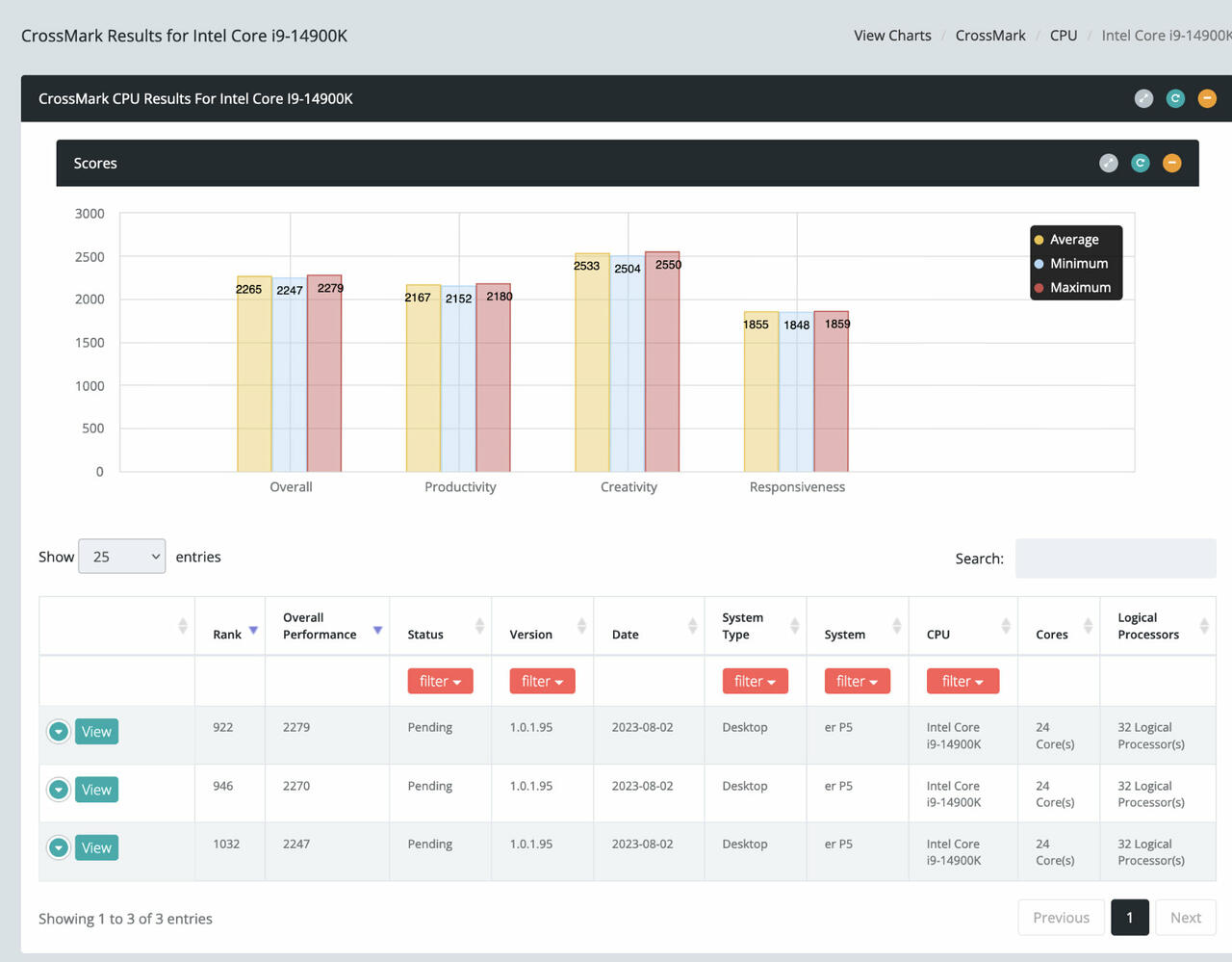Go to CrossMark breadcrumb link
1232x962 pixels.
pyautogui.click(x=990, y=36)
